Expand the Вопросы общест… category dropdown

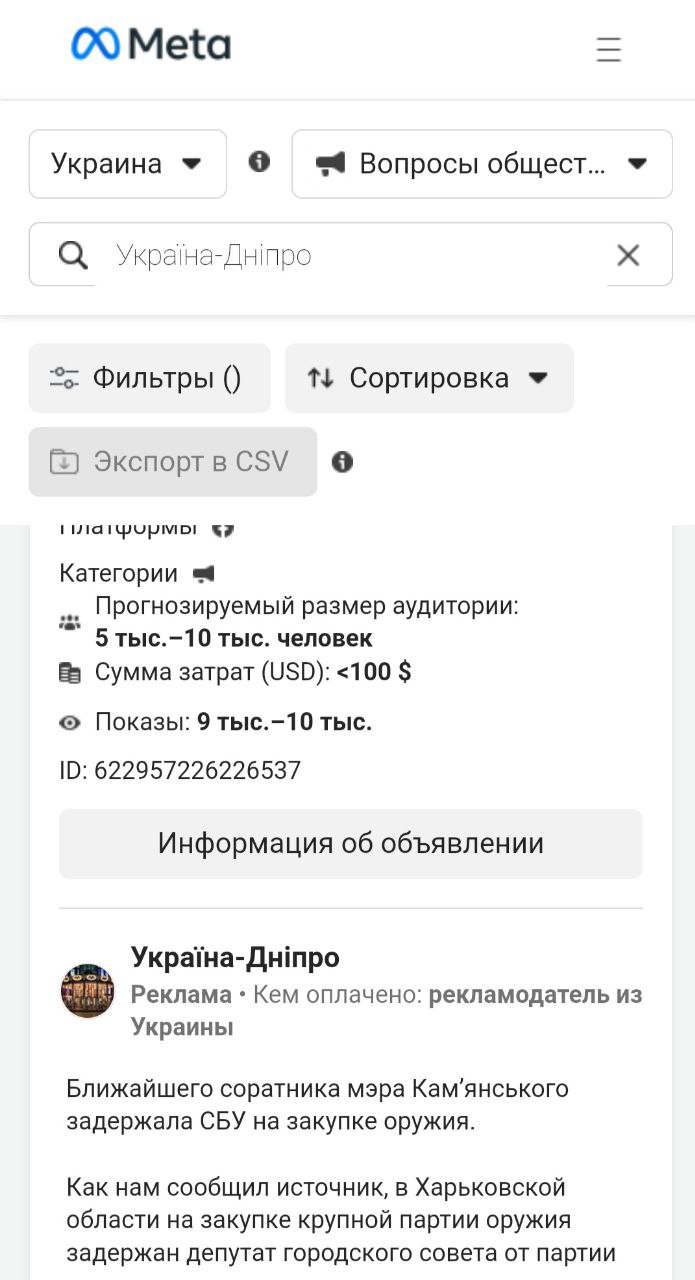[x=482, y=164]
